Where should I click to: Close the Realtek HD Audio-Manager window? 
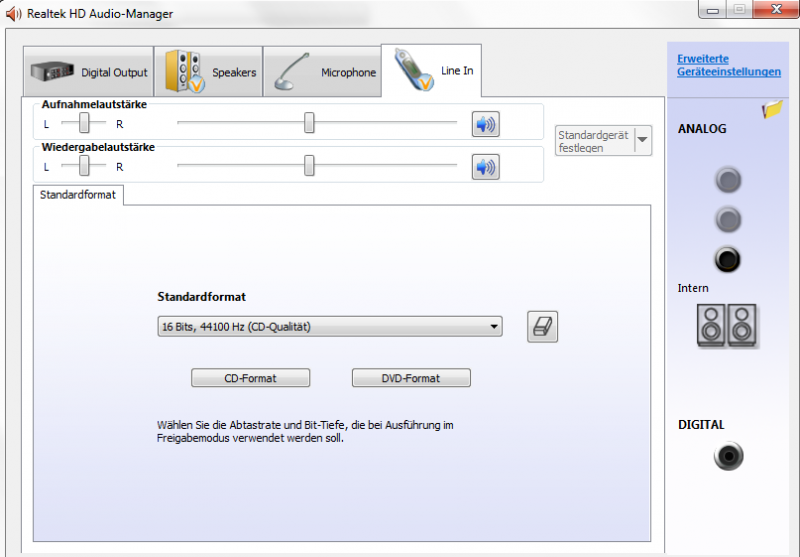tap(776, 9)
